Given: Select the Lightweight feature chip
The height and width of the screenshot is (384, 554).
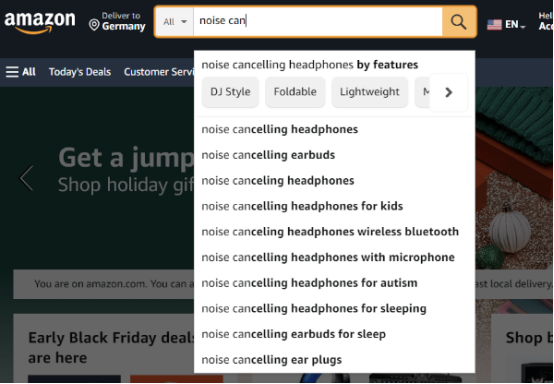Looking at the screenshot, I should pyautogui.click(x=370, y=92).
